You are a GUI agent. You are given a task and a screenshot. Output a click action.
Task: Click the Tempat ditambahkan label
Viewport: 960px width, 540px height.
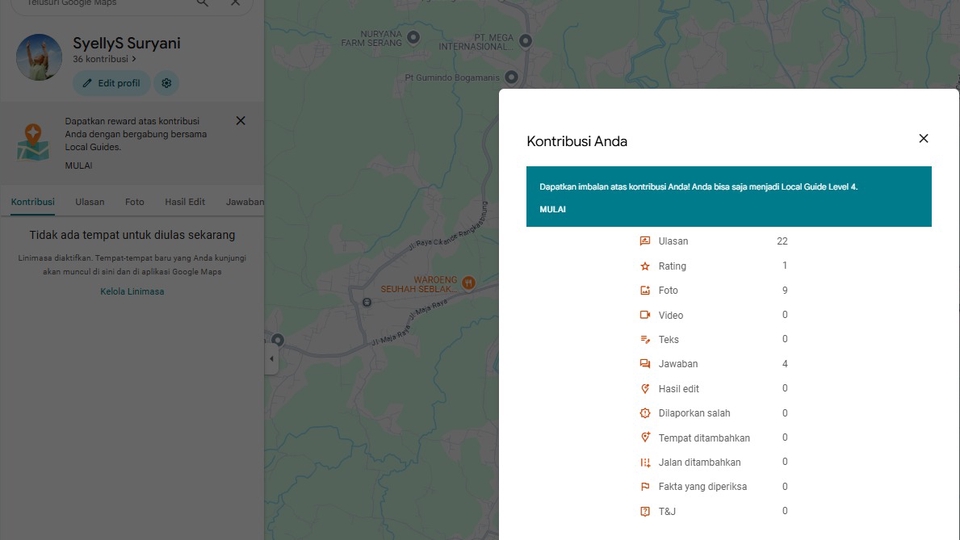click(x=704, y=438)
